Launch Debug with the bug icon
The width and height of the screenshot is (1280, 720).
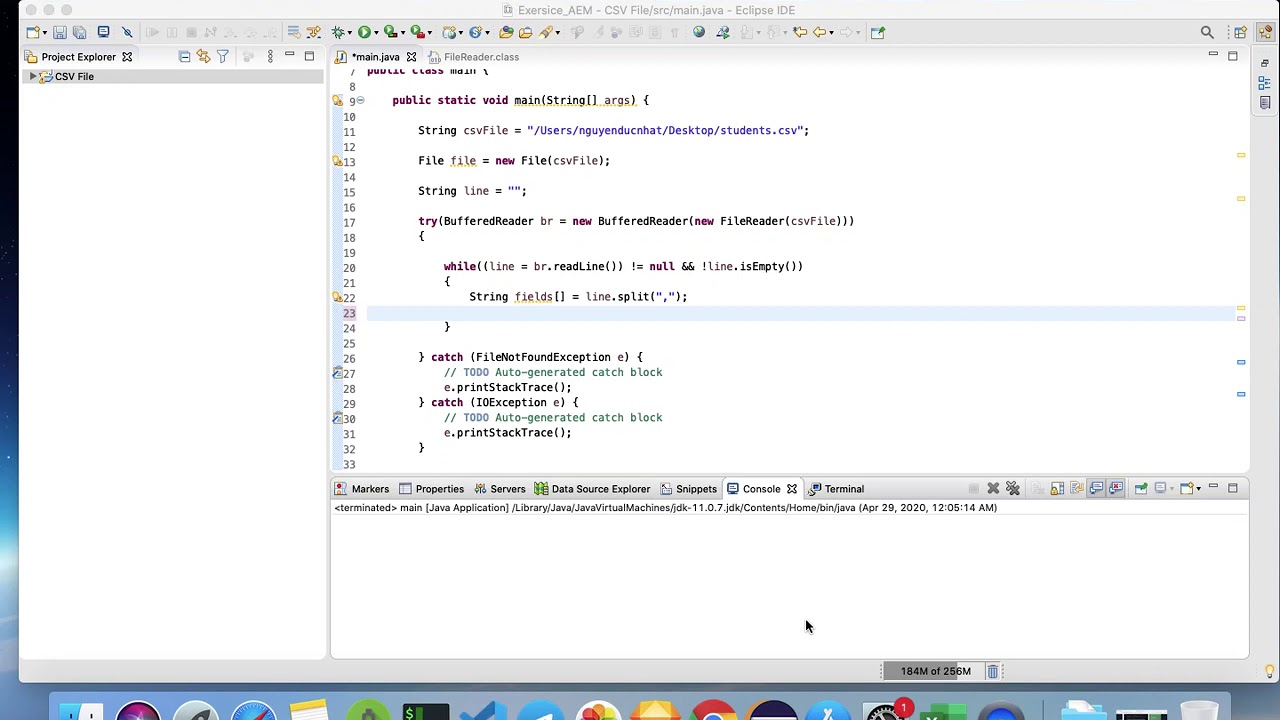339,32
